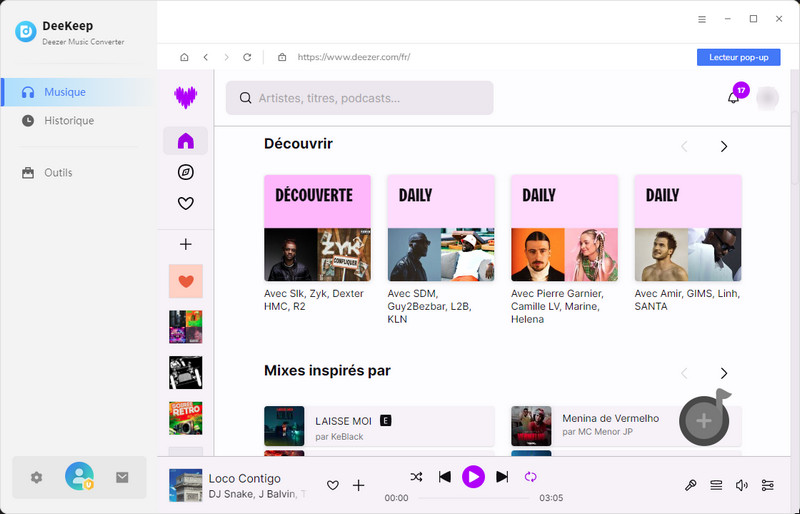
Task: Open the Soirée Retro playlist thumbnail
Action: [186, 418]
